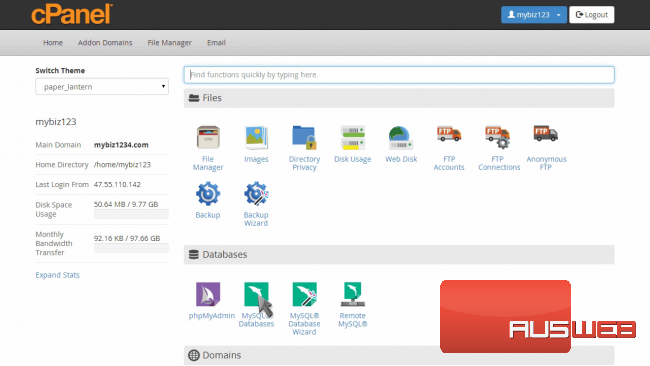Open the Remote MySQL icon
The image size is (650, 366).
tap(352, 294)
